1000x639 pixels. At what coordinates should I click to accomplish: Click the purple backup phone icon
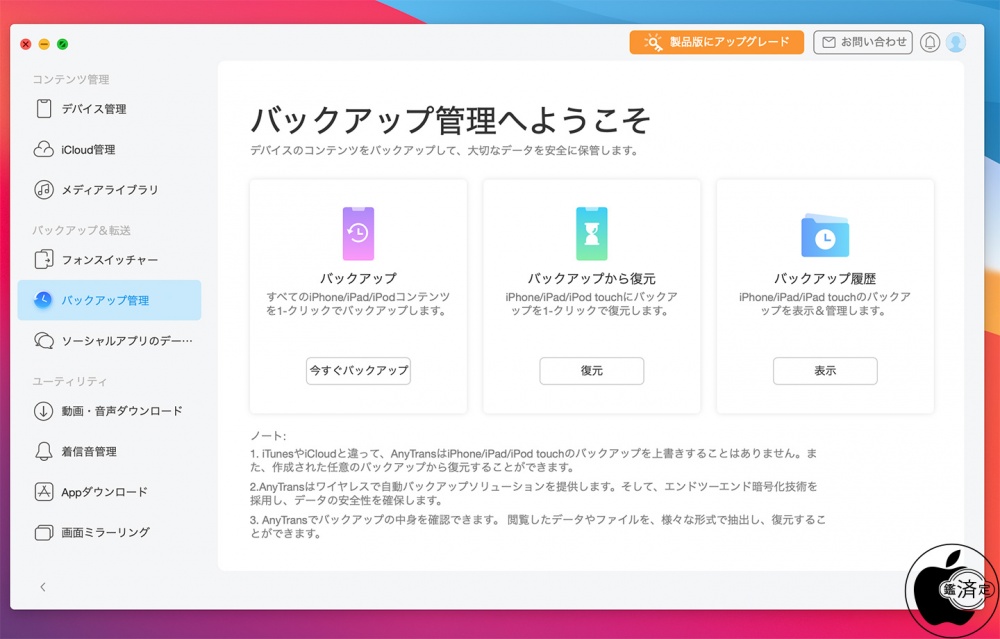(x=358, y=233)
